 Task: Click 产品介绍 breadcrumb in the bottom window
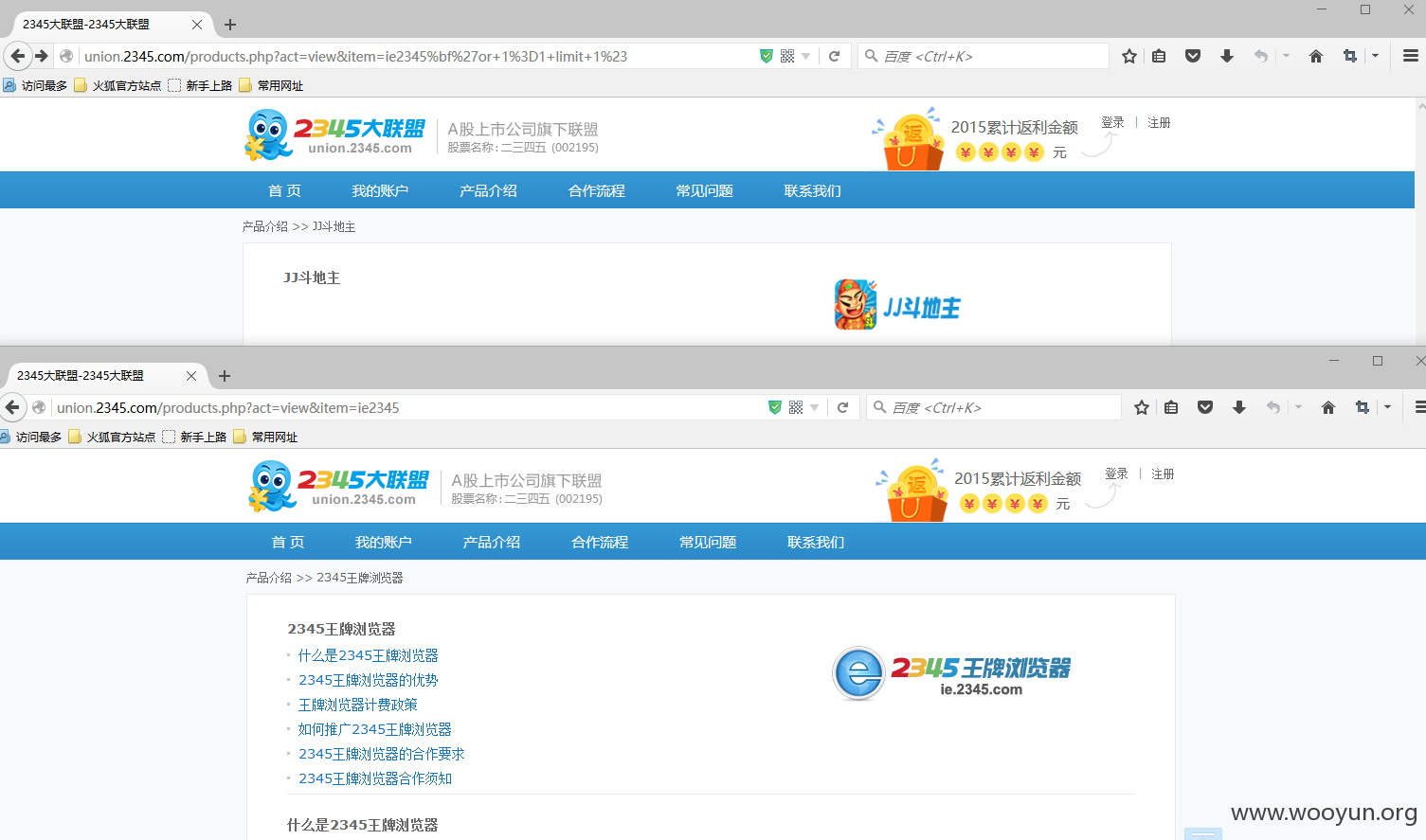pos(268,578)
